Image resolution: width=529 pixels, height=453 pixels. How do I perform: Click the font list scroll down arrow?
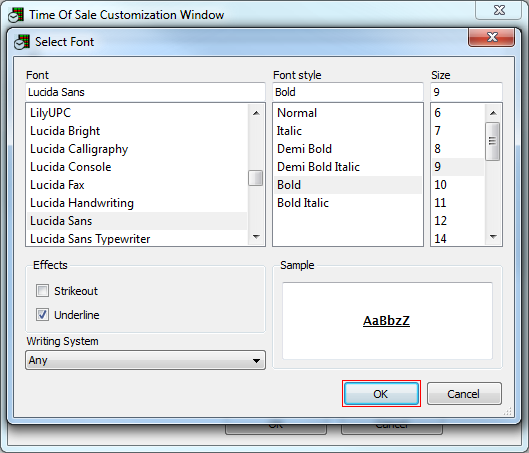point(256,237)
